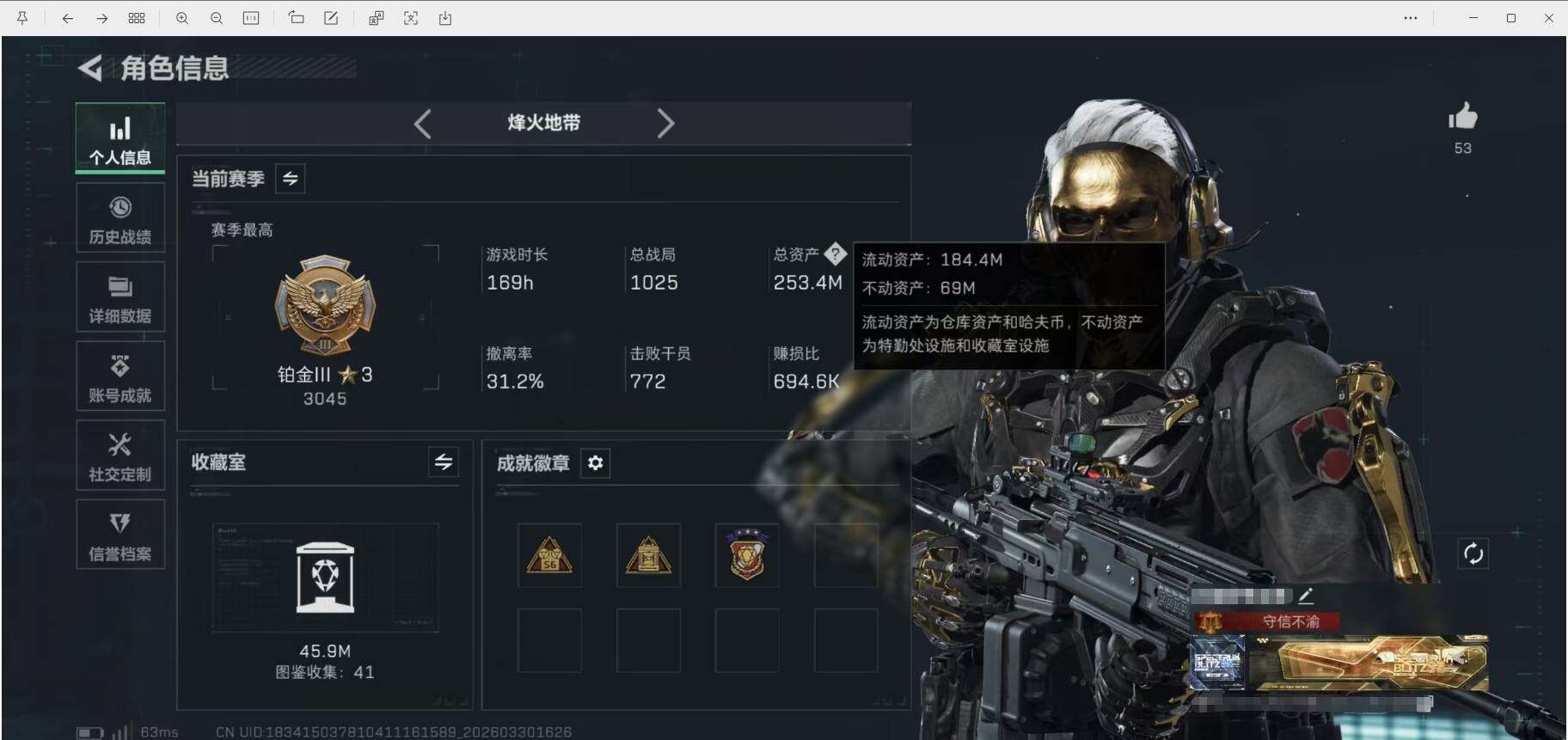The image size is (1568, 740).
Task: Click the 赚损比 694.6K value
Action: coord(806,382)
